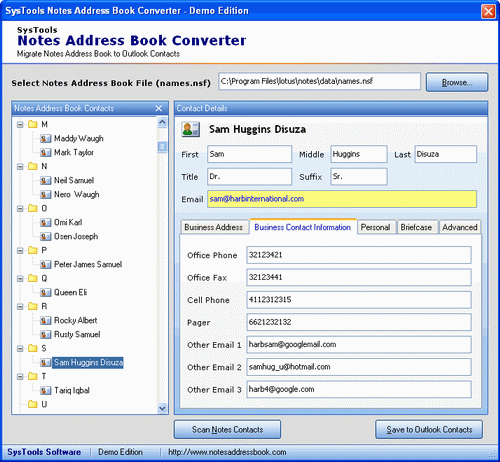The width and height of the screenshot is (500, 462).
Task: Collapse the O group in the tree
Action: [20, 209]
